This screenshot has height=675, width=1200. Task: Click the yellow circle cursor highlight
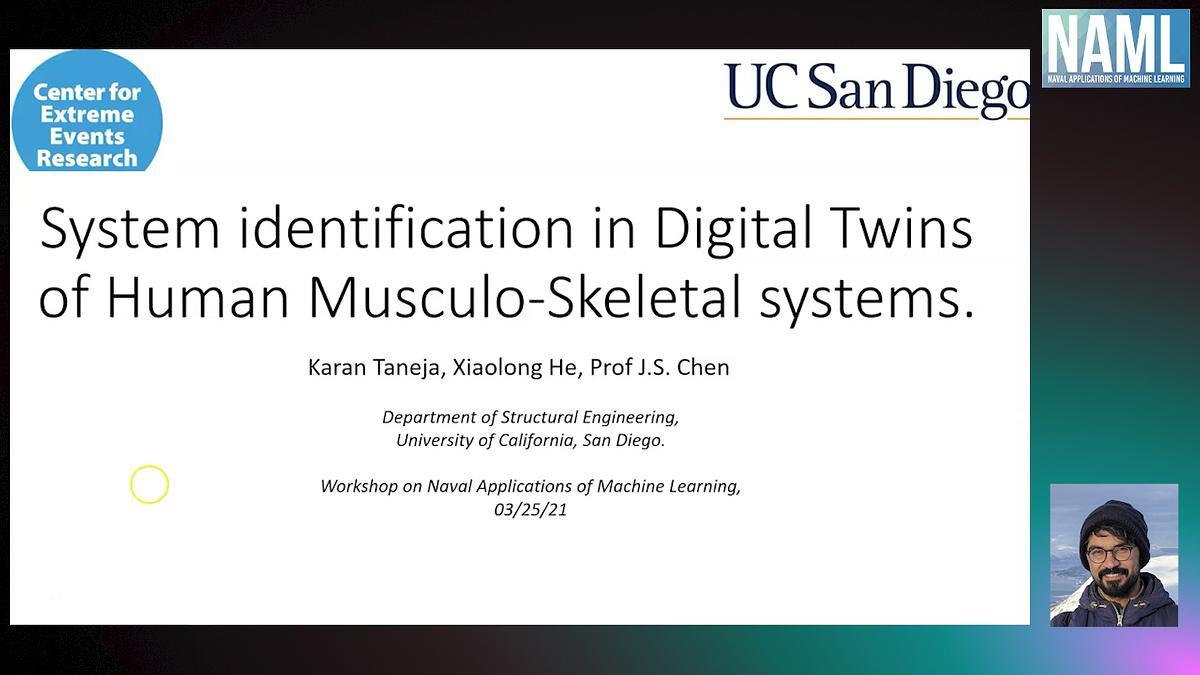[149, 485]
